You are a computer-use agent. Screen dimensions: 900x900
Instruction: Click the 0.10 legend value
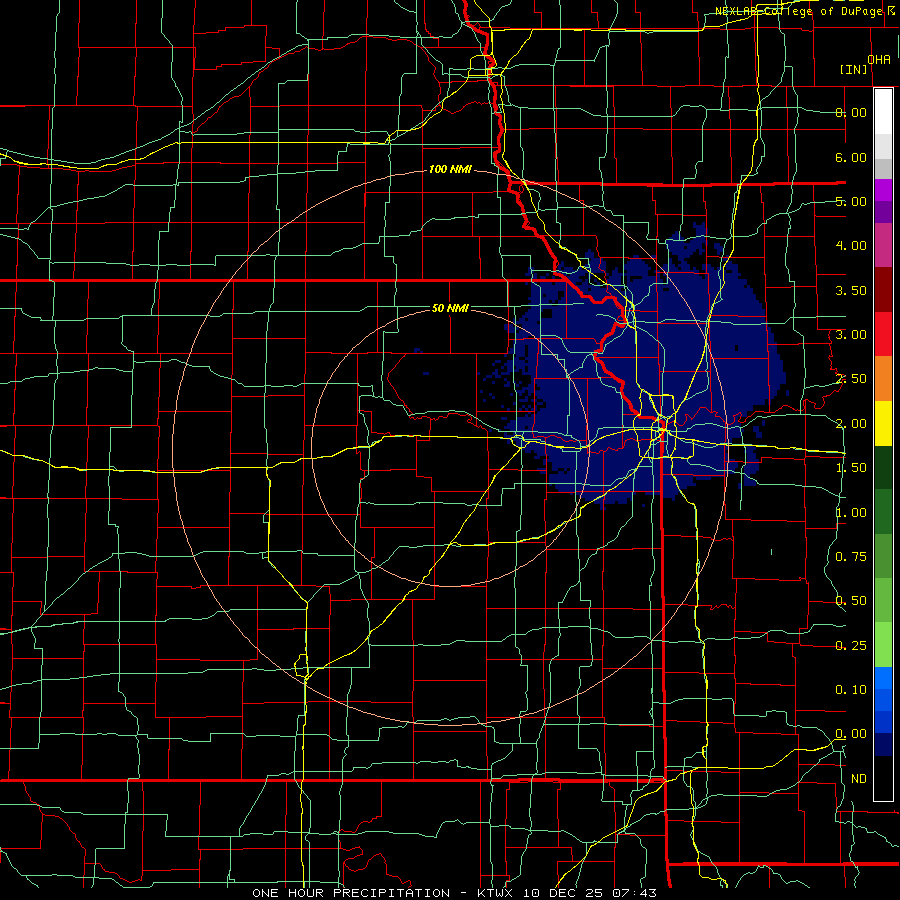851,690
